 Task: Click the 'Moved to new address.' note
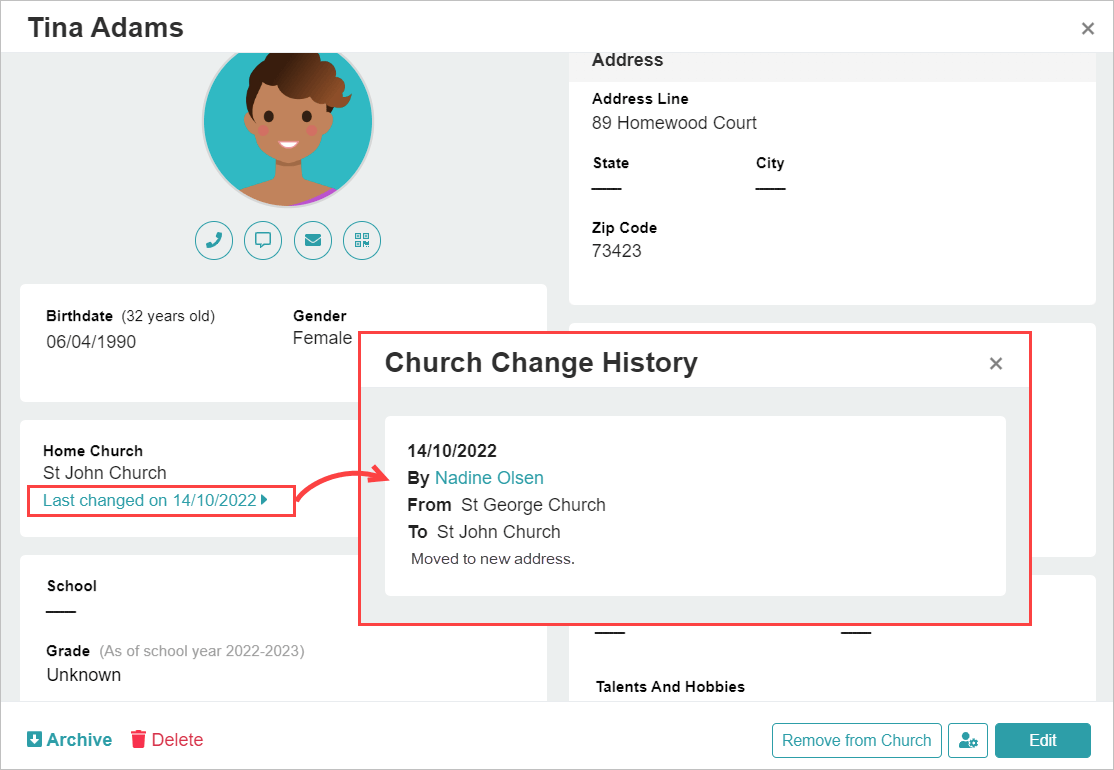click(x=493, y=559)
